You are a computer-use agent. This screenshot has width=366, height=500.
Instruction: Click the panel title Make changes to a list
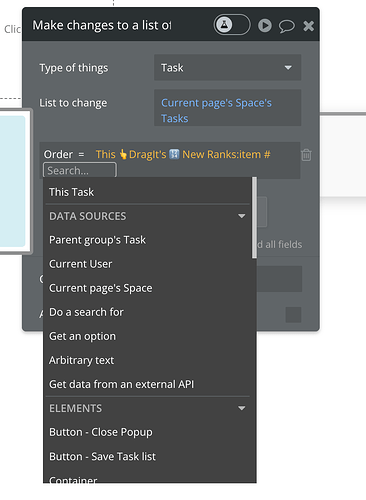[102, 25]
